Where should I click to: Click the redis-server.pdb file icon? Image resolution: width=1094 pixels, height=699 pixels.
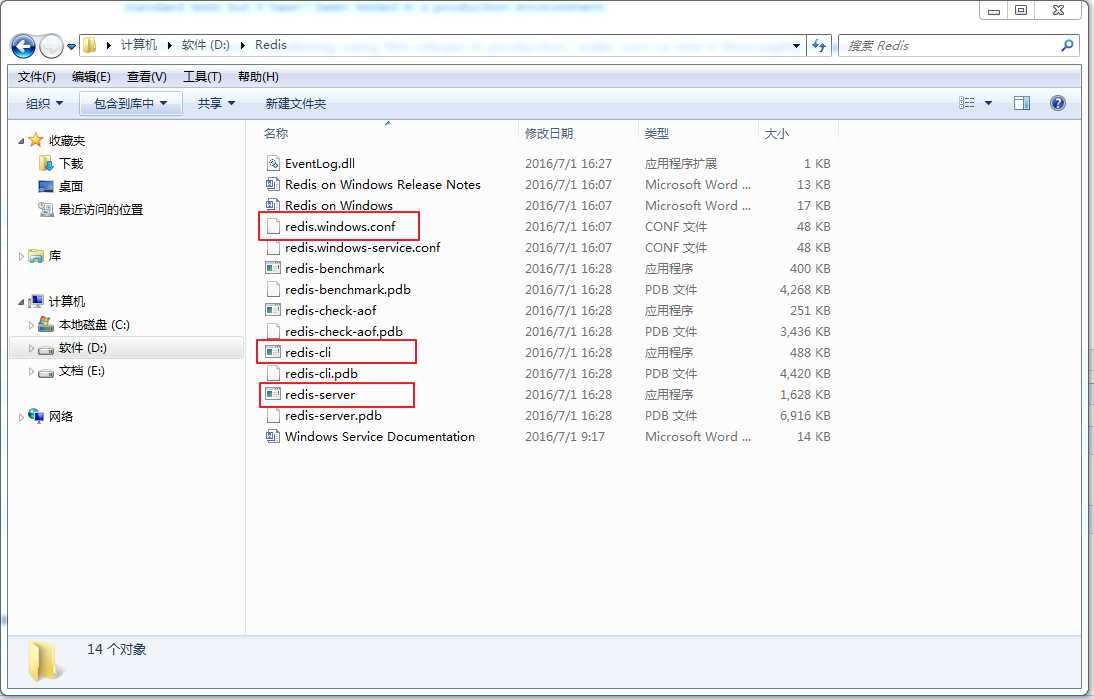[x=273, y=414]
